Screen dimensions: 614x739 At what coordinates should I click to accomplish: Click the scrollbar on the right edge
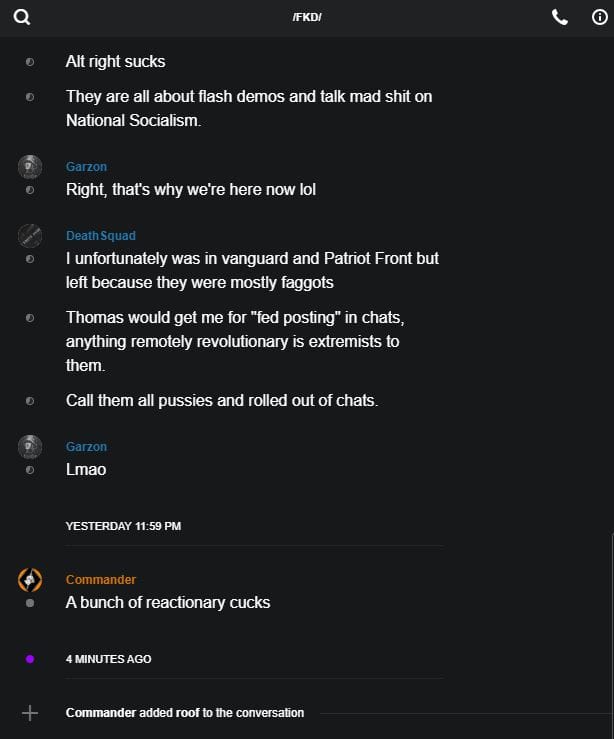coord(611,630)
